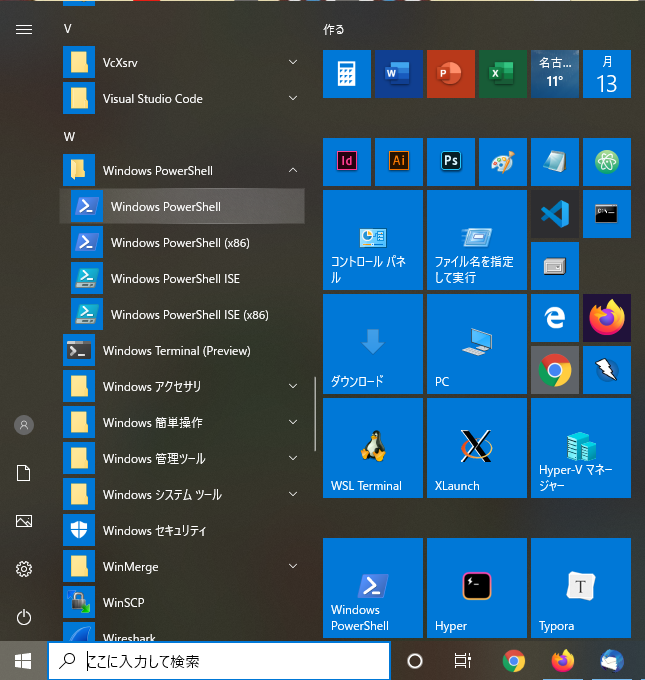Expand the VcXsrv folder

[182, 62]
